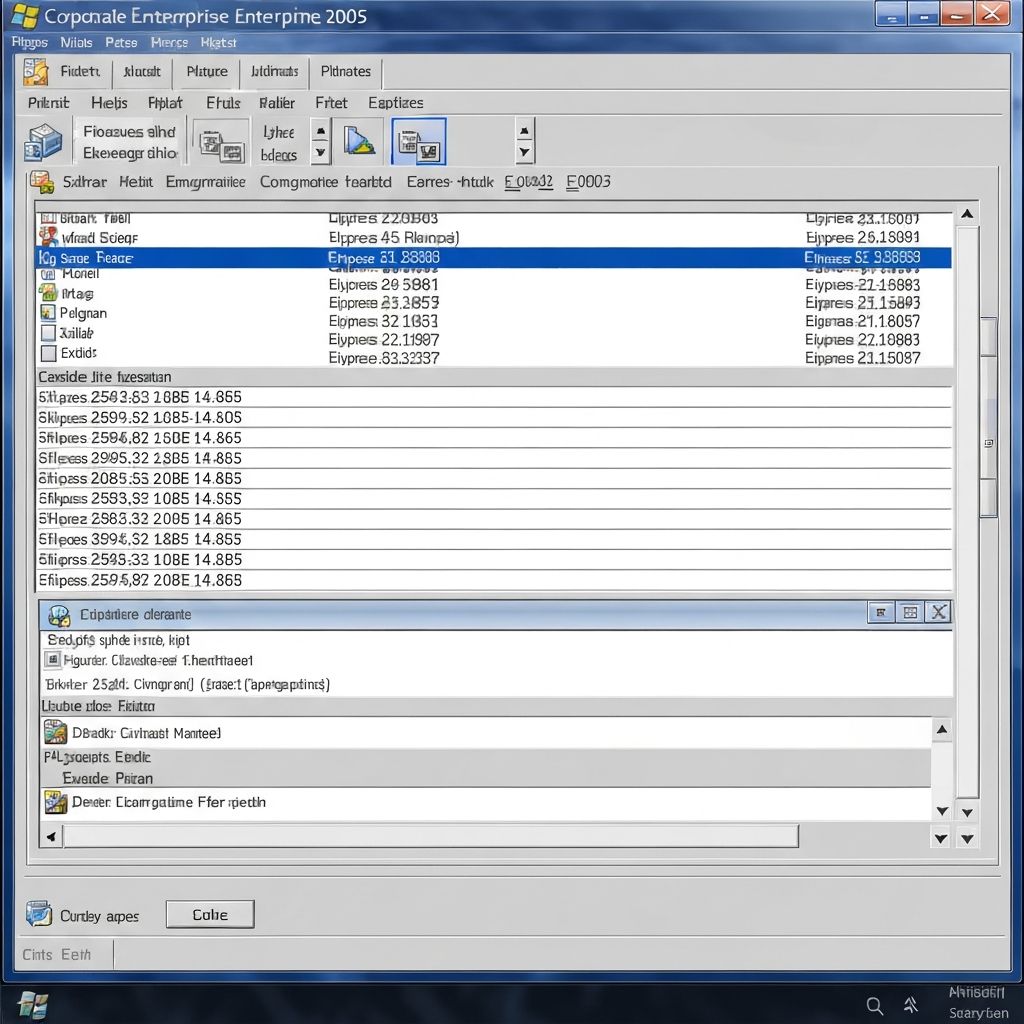Click the Emgrraiiee item
1024x1024 pixels.
(206, 182)
